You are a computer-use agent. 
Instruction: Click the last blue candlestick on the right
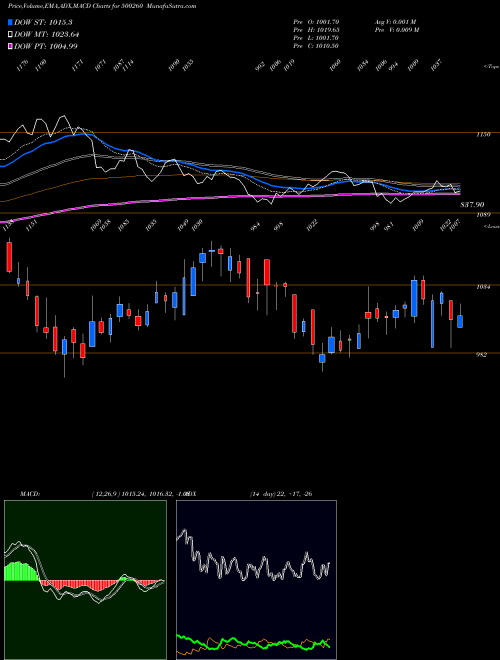tap(460, 322)
